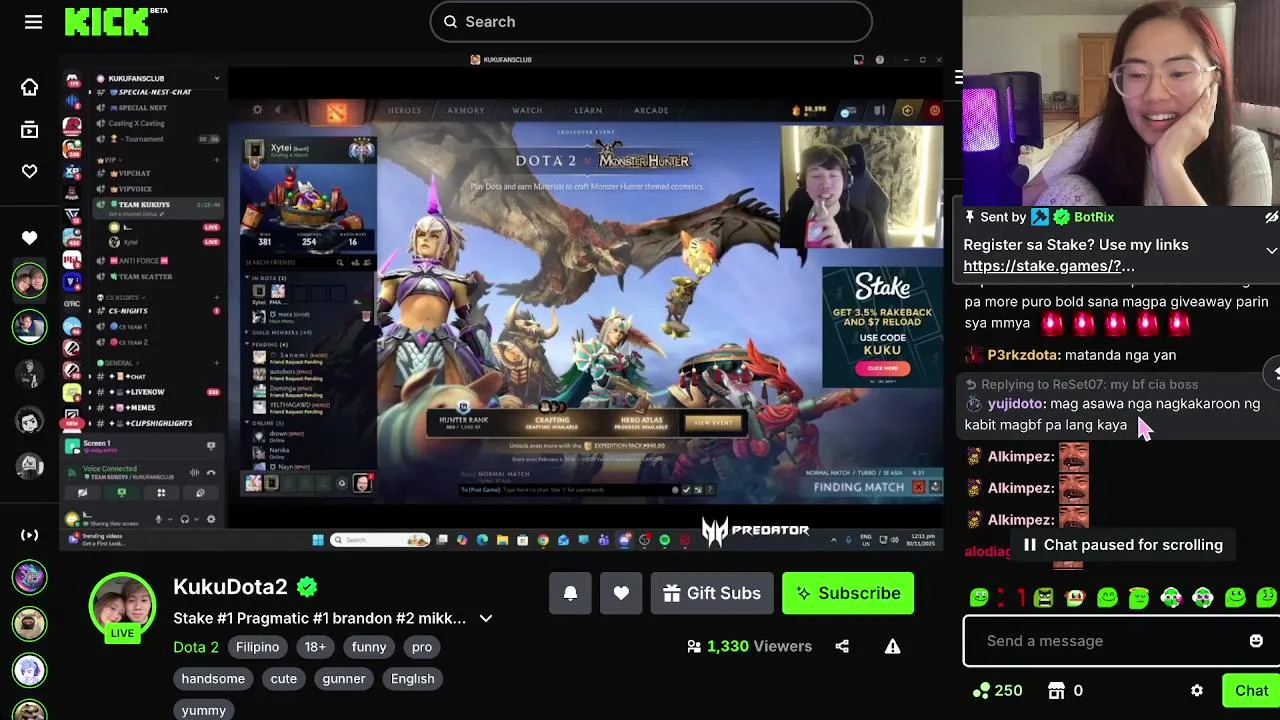Open chat settings gear
This screenshot has width=1280, height=720.
1197,691
